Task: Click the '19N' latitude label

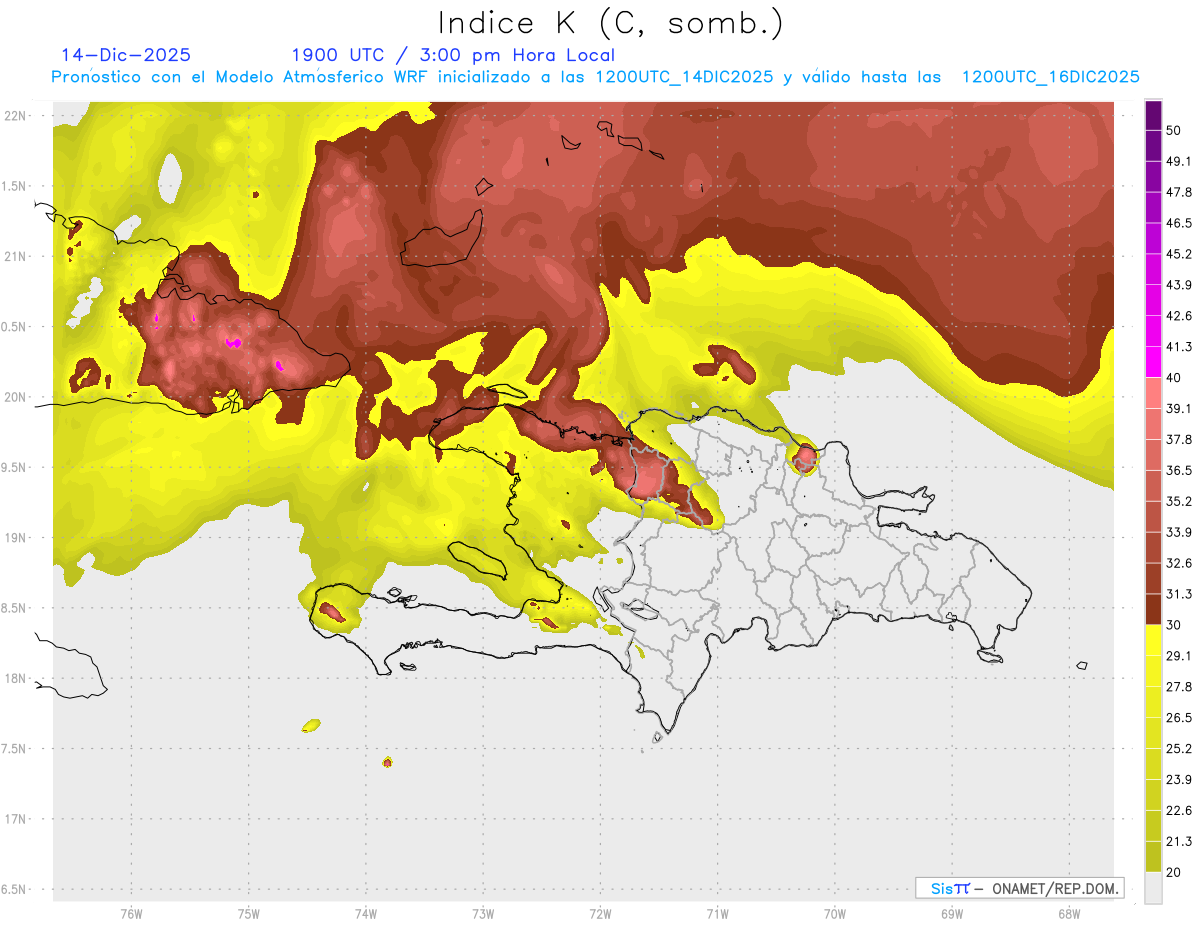Action: 17,538
